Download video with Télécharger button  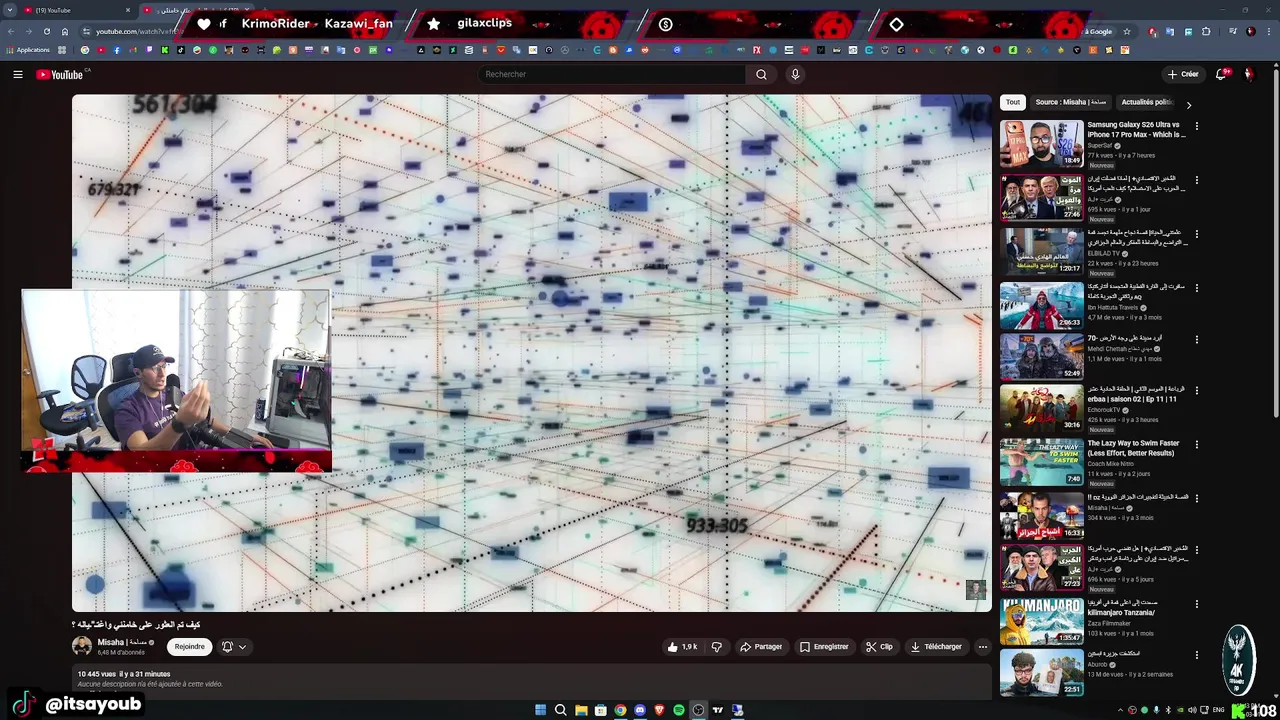936,647
